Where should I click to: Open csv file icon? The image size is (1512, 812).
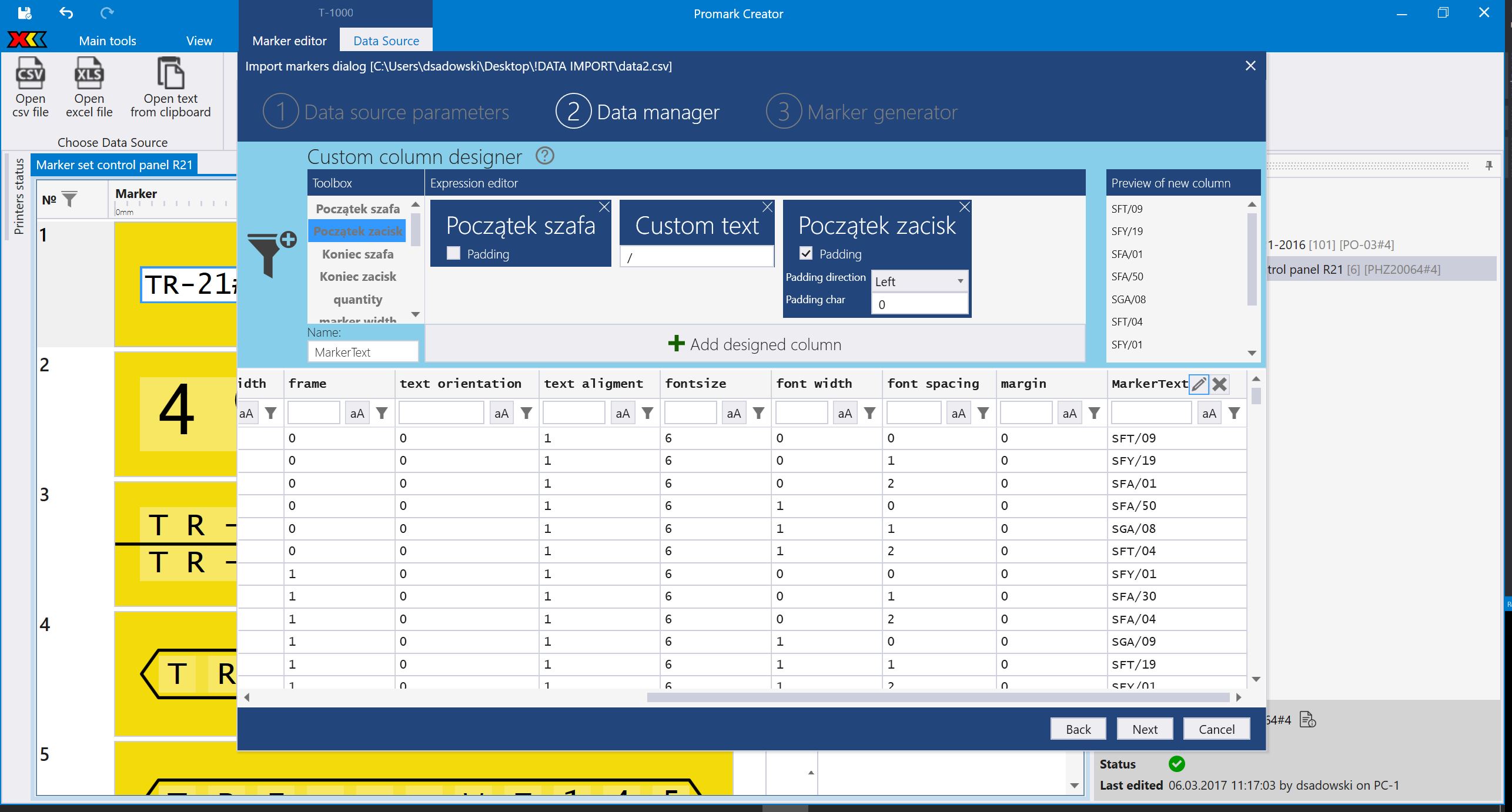tap(30, 72)
